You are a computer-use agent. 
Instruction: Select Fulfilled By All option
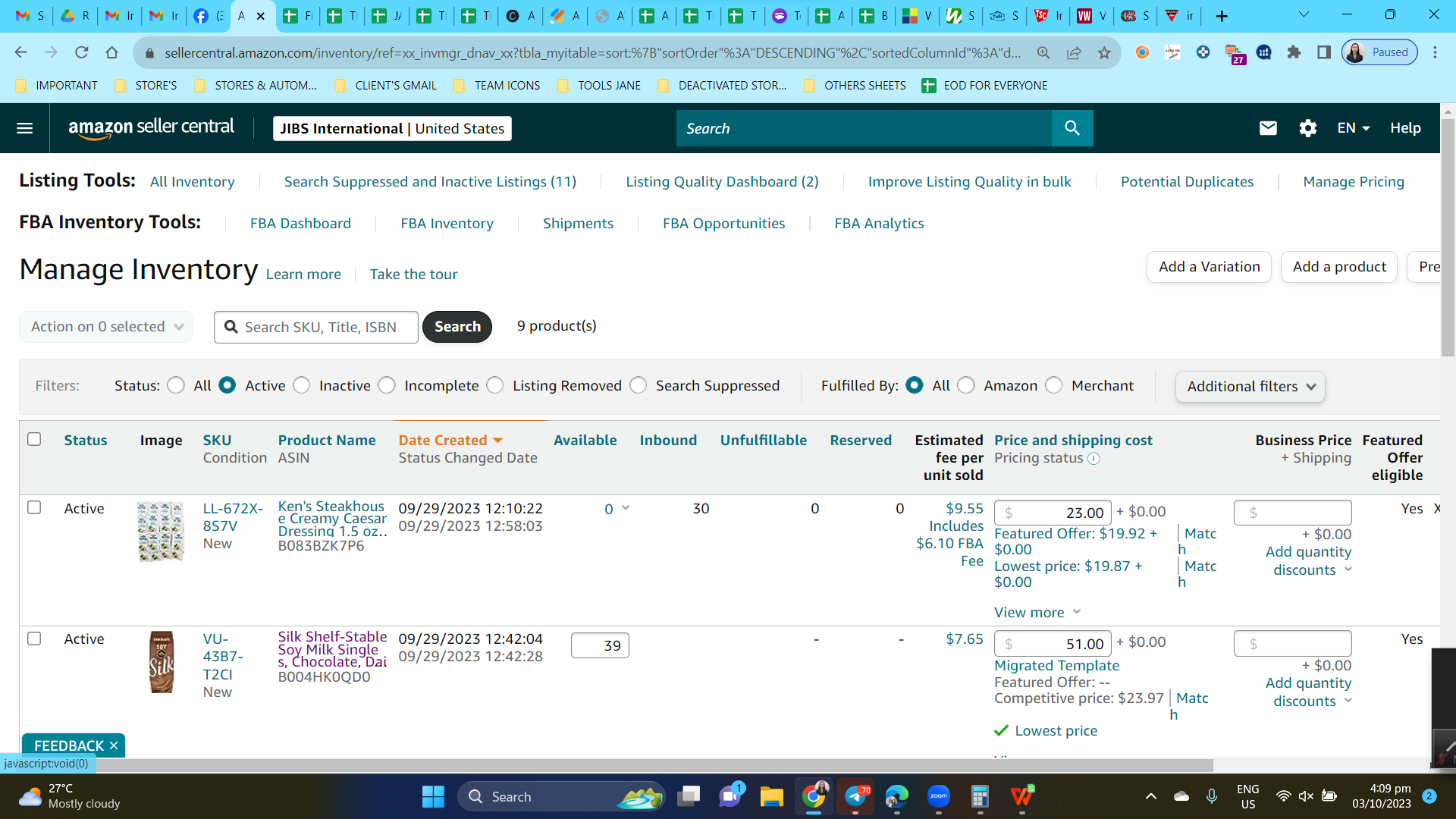[x=915, y=385]
